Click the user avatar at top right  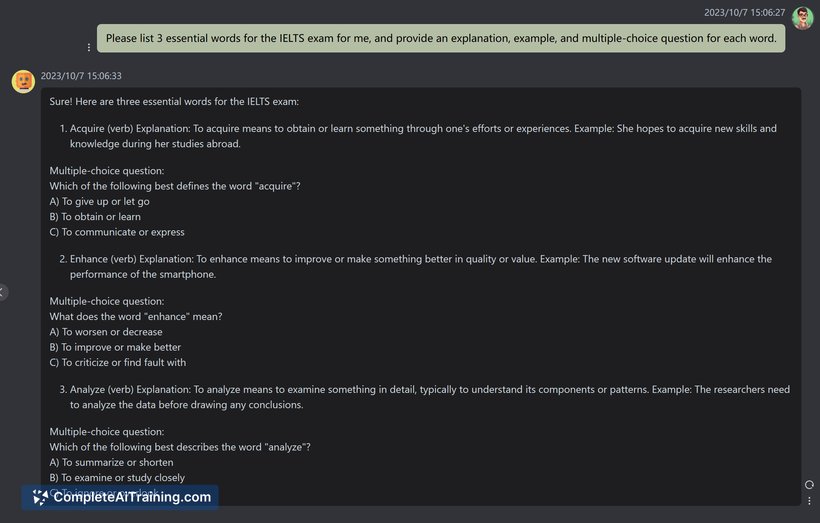pyautogui.click(x=802, y=18)
